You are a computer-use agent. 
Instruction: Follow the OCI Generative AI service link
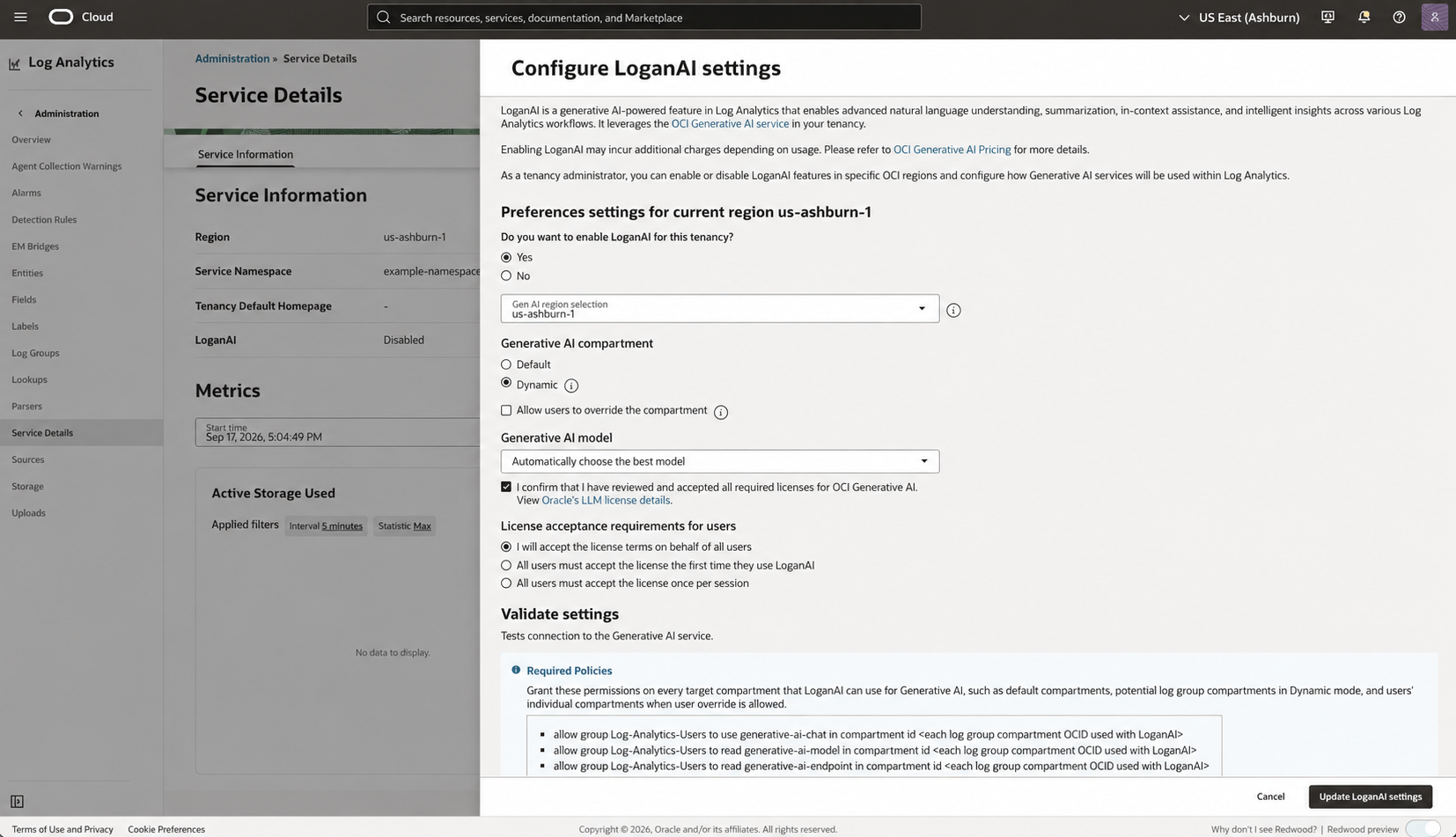(730, 123)
